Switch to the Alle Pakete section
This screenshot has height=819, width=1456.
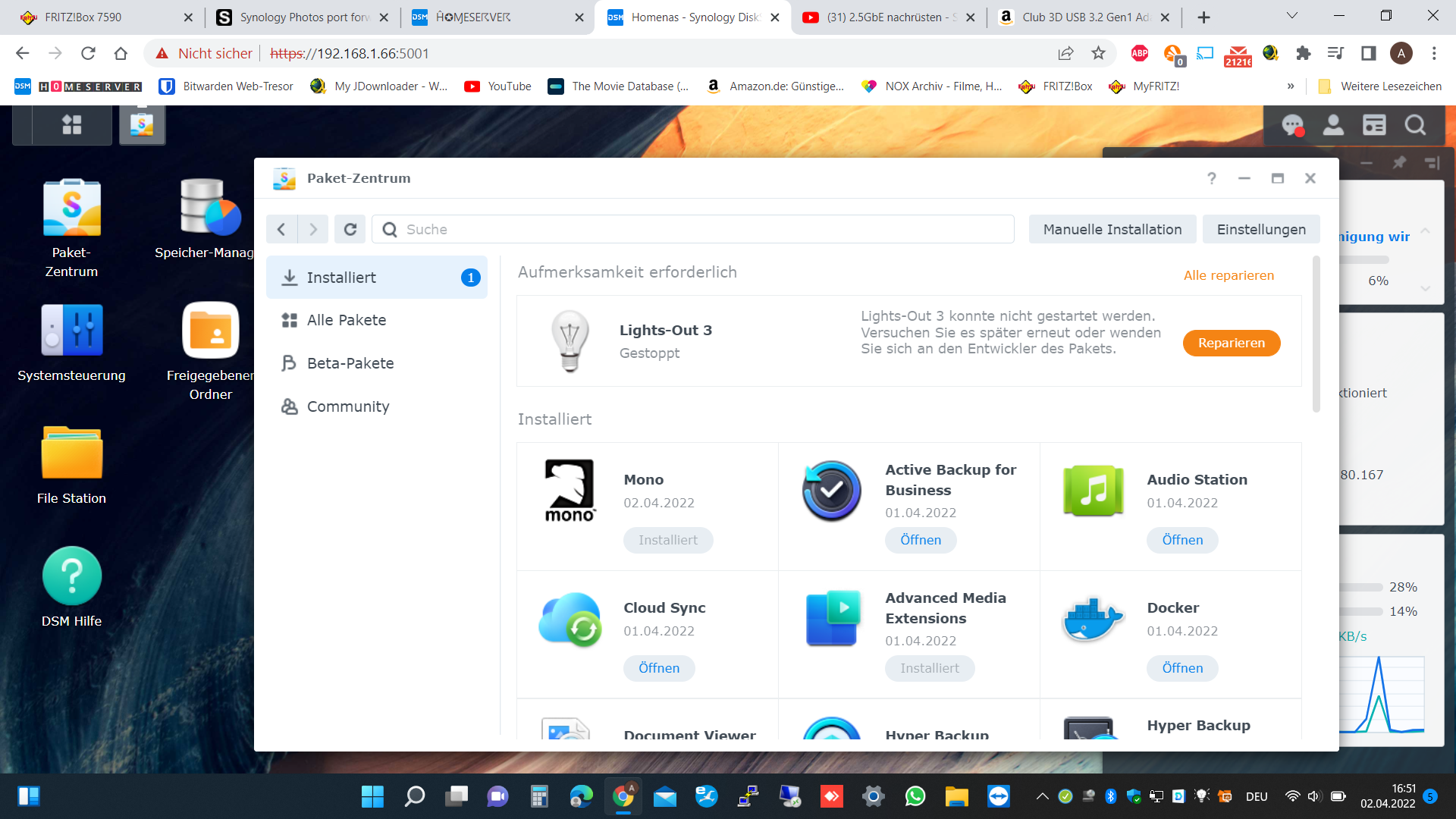(346, 320)
